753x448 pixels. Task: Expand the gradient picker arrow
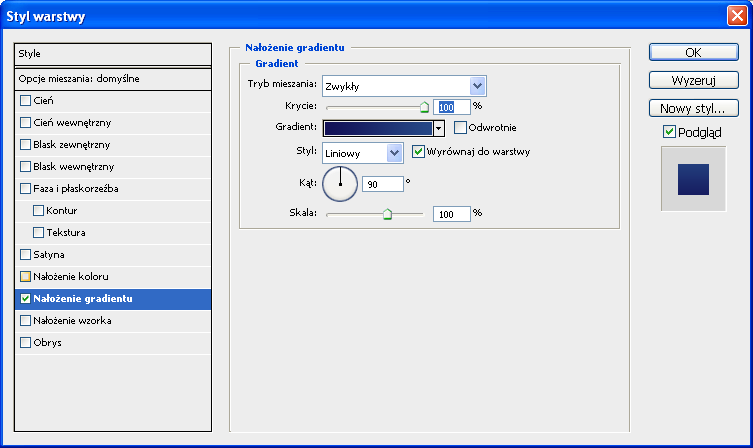438,128
